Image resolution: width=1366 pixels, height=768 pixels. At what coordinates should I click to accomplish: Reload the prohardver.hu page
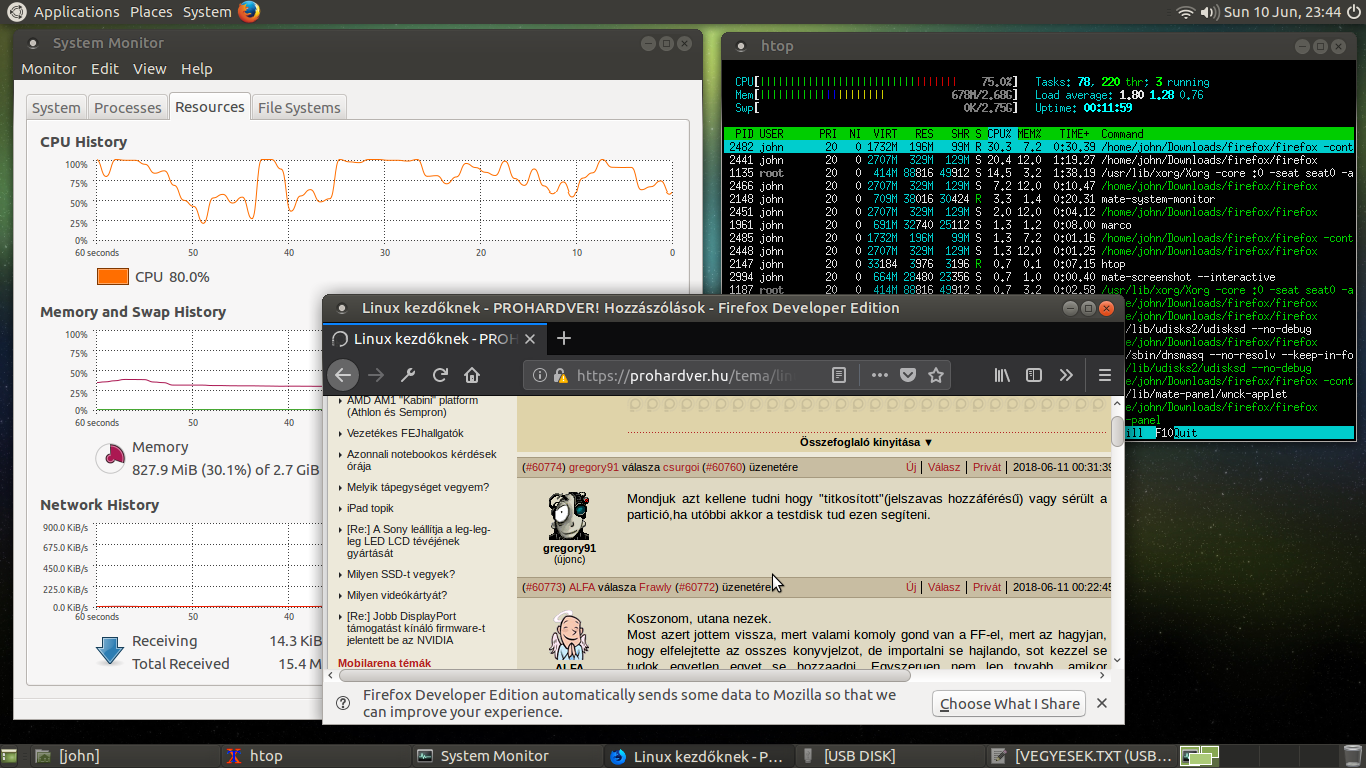pyautogui.click(x=440, y=375)
